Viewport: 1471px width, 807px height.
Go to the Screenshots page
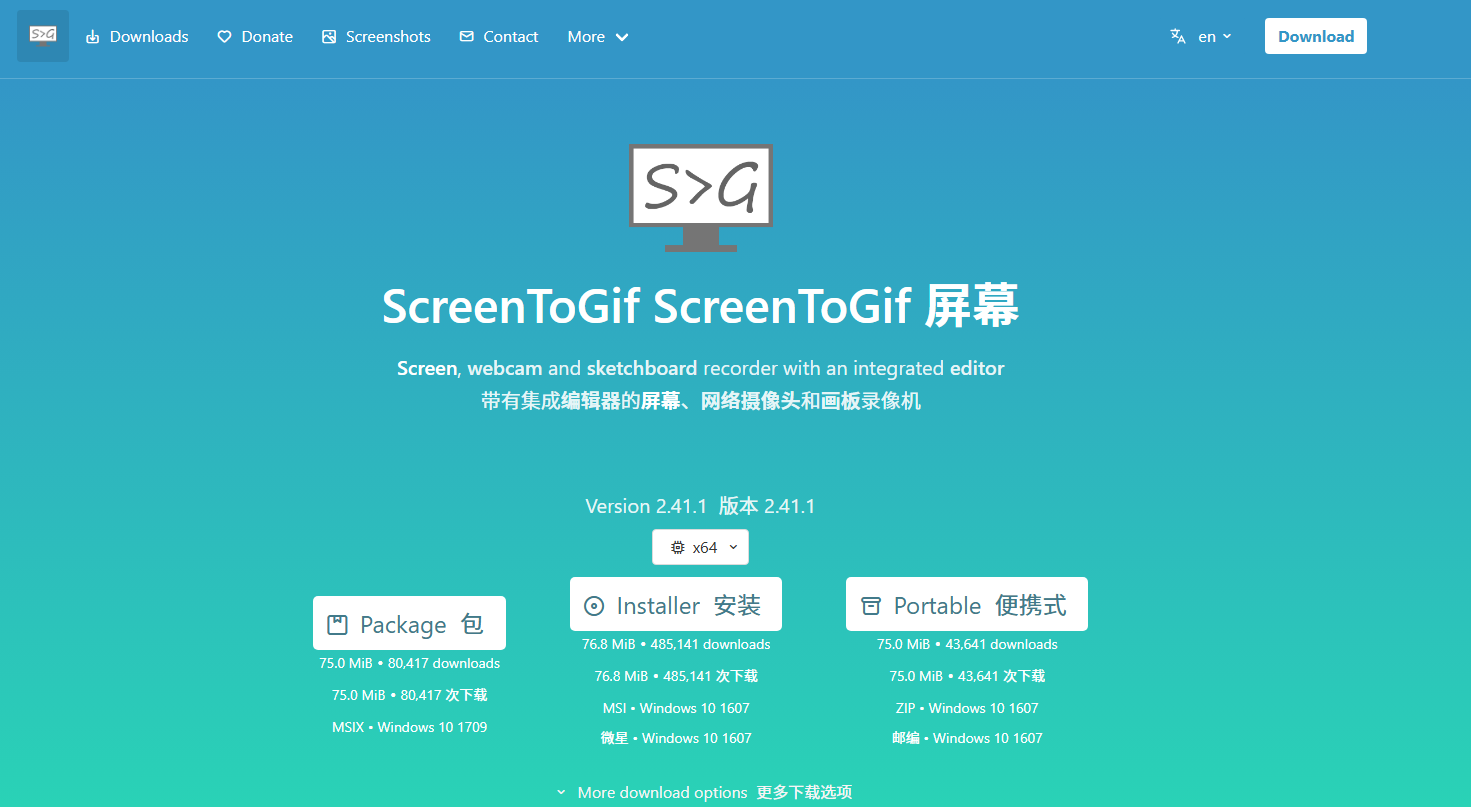click(x=376, y=37)
